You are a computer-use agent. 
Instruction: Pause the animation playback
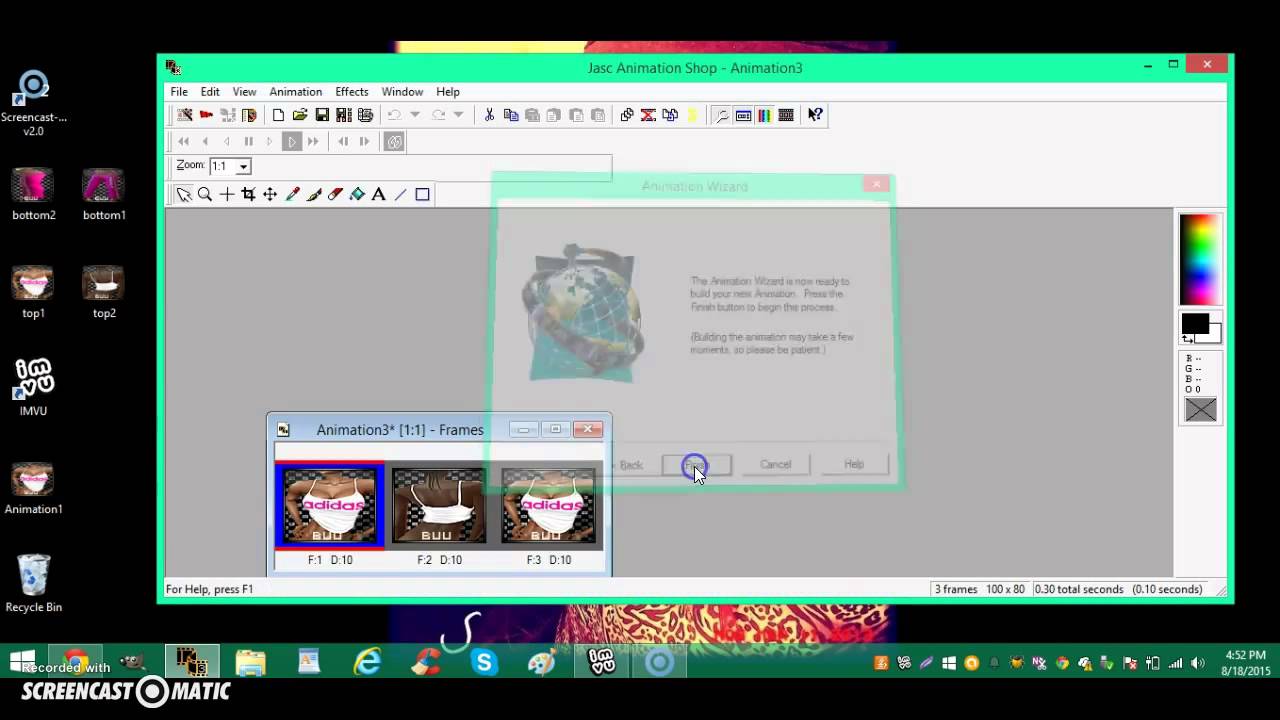(x=248, y=141)
